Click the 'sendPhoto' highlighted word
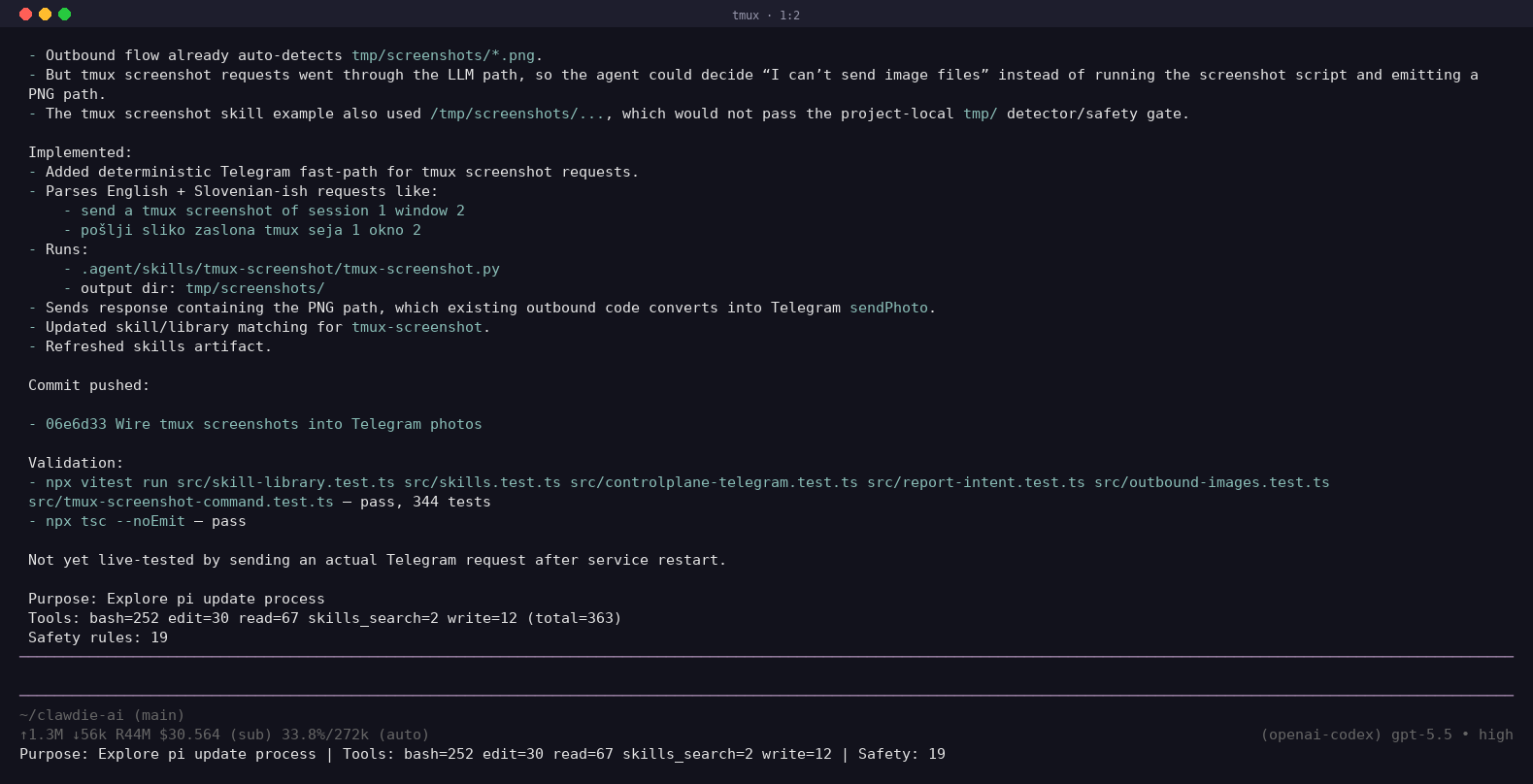The width and height of the screenshot is (1533, 784). pyautogui.click(x=888, y=308)
